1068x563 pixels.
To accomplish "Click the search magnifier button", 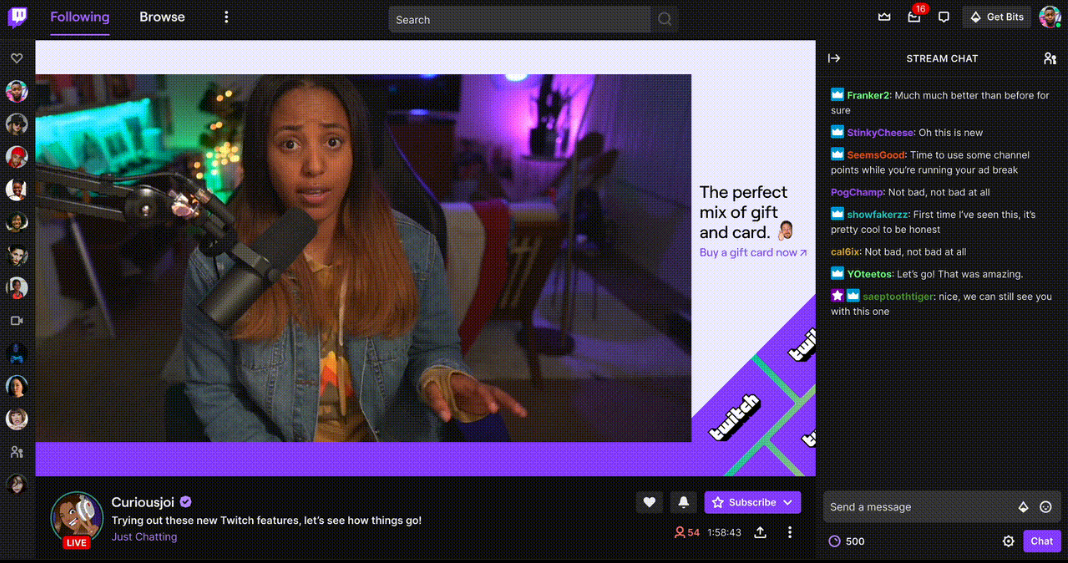I will tap(665, 20).
